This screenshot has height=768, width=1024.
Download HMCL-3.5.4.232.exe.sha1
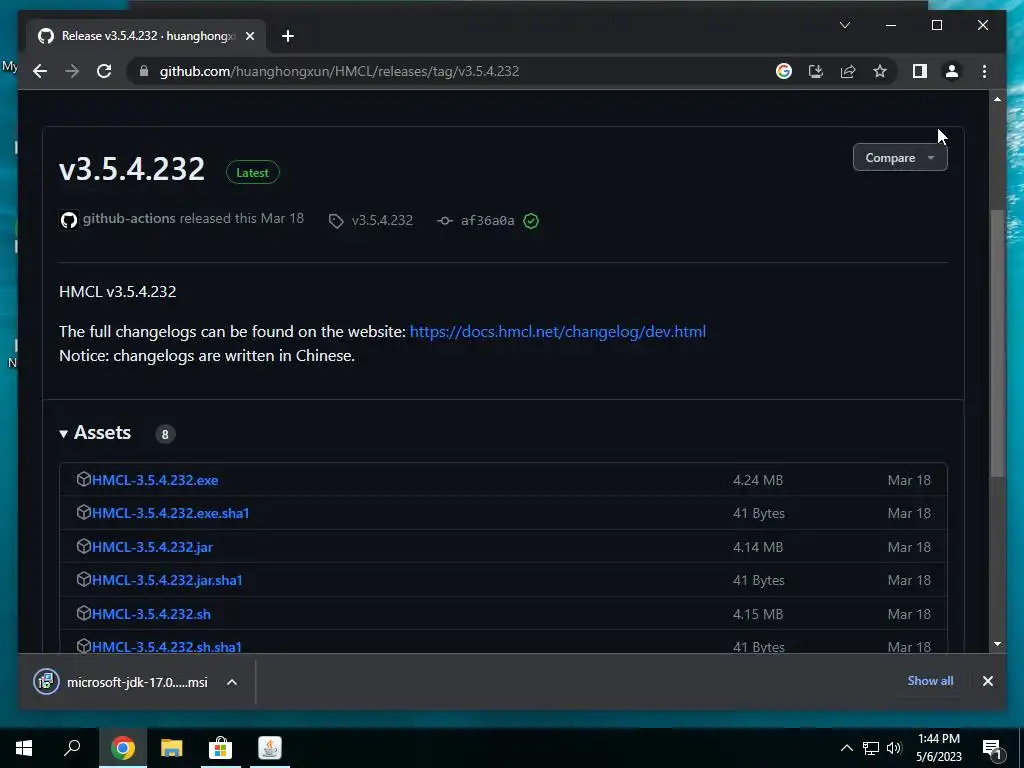(170, 513)
